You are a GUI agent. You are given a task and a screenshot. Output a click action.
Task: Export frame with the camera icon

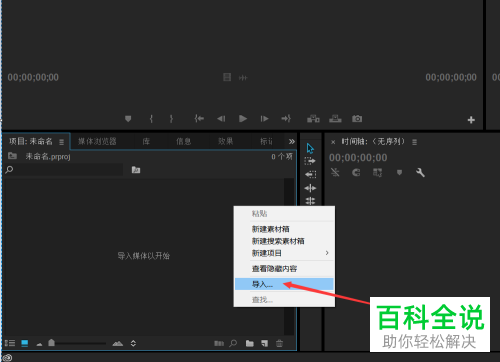click(357, 119)
